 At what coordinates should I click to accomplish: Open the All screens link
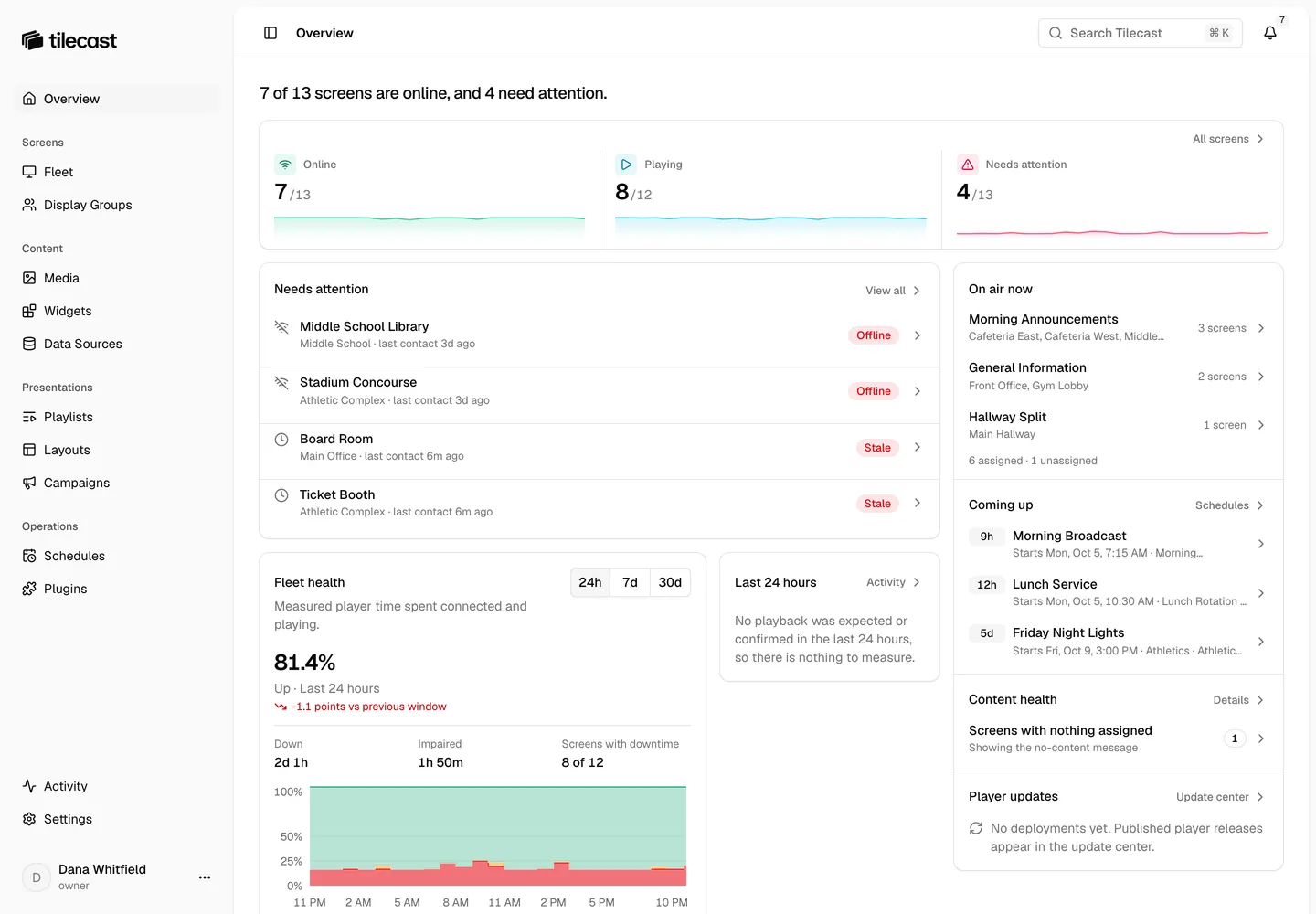(1228, 139)
